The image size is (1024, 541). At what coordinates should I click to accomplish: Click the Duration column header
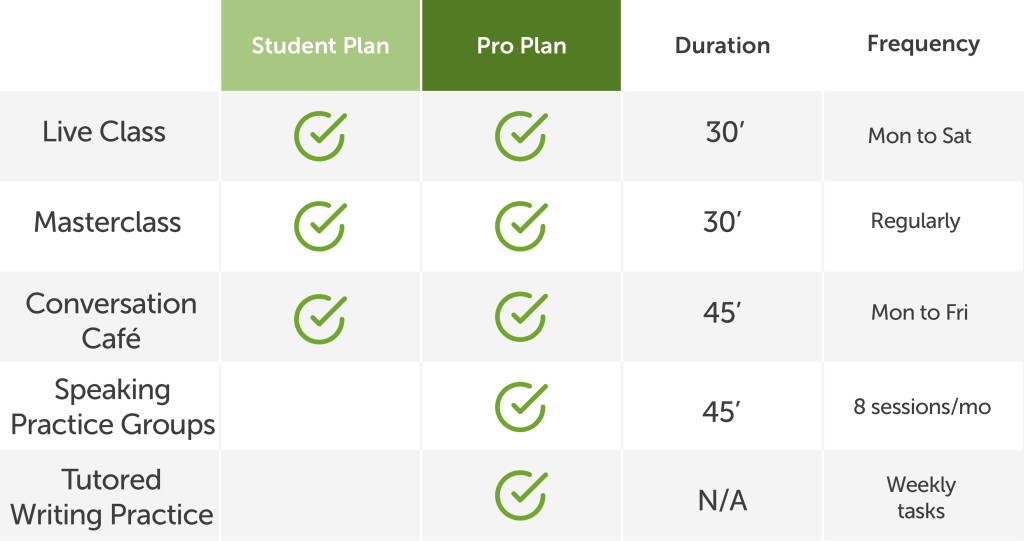click(x=722, y=46)
